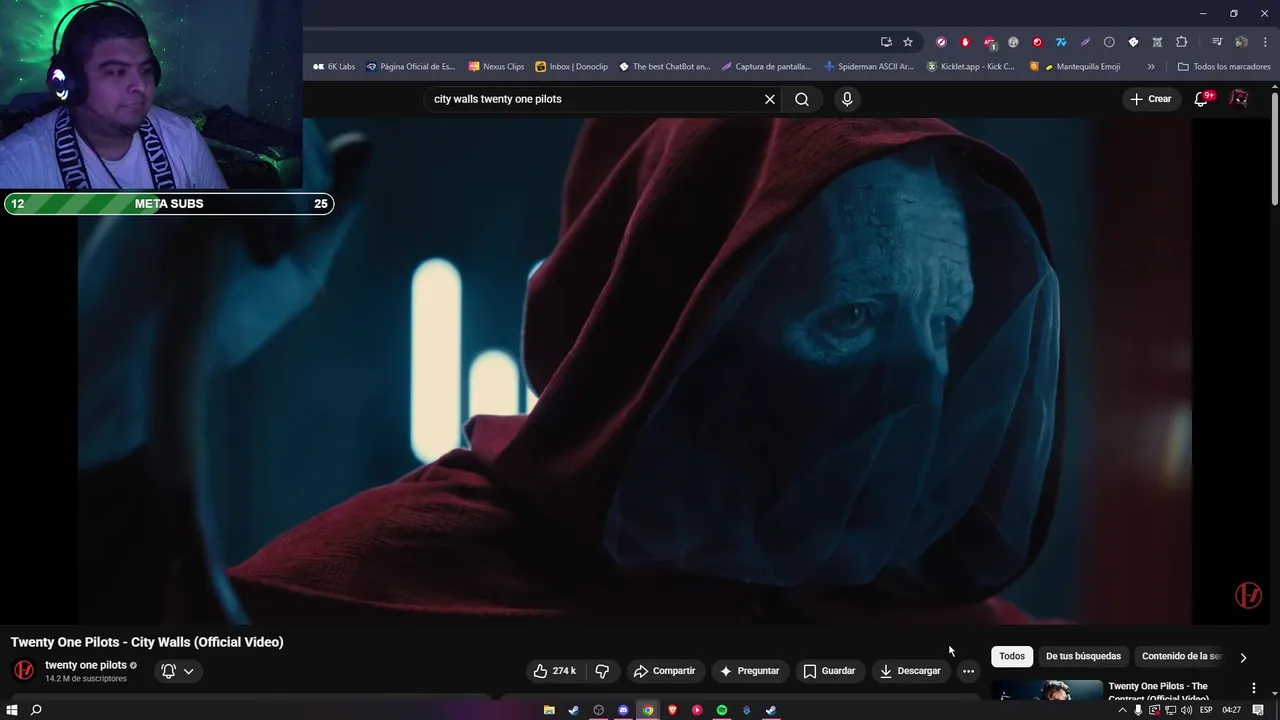Open the Página Oficial de Es... bookmark

[x=410, y=67]
